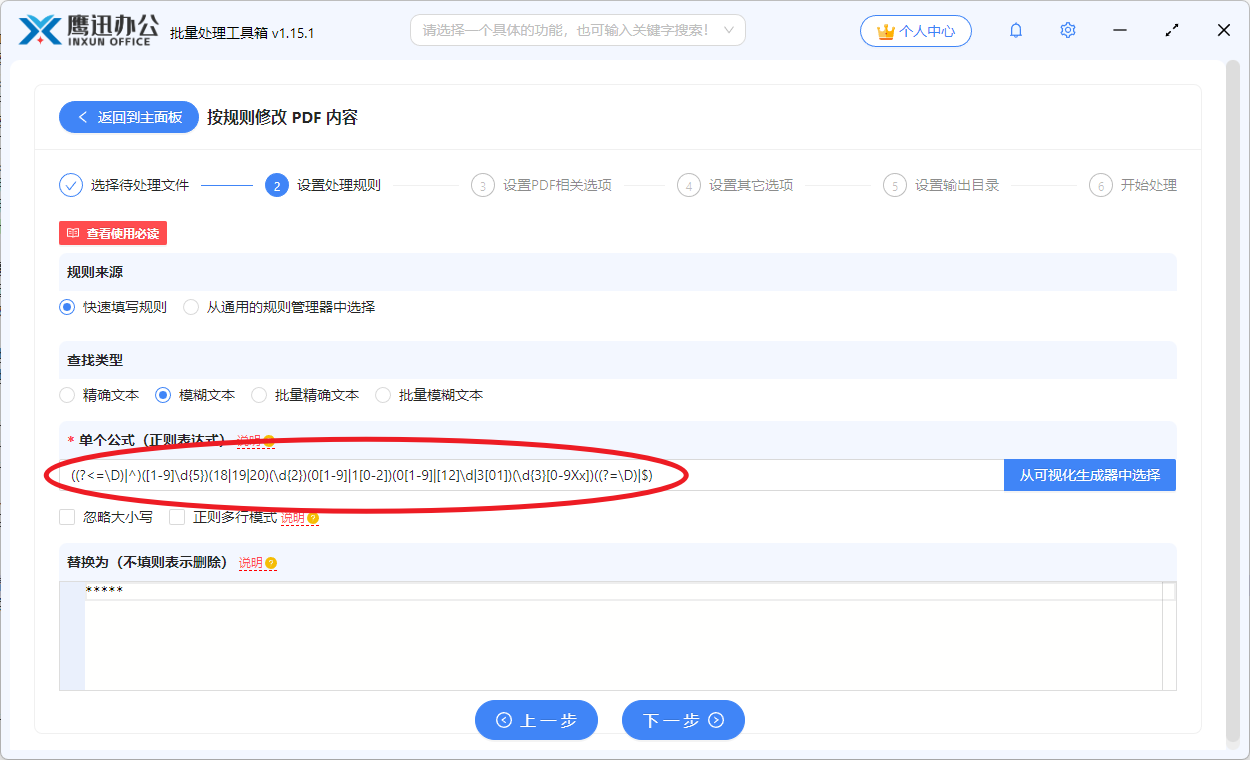Open 说明 link beside 正则多行模式
This screenshot has height=760, width=1250.
click(x=293, y=518)
